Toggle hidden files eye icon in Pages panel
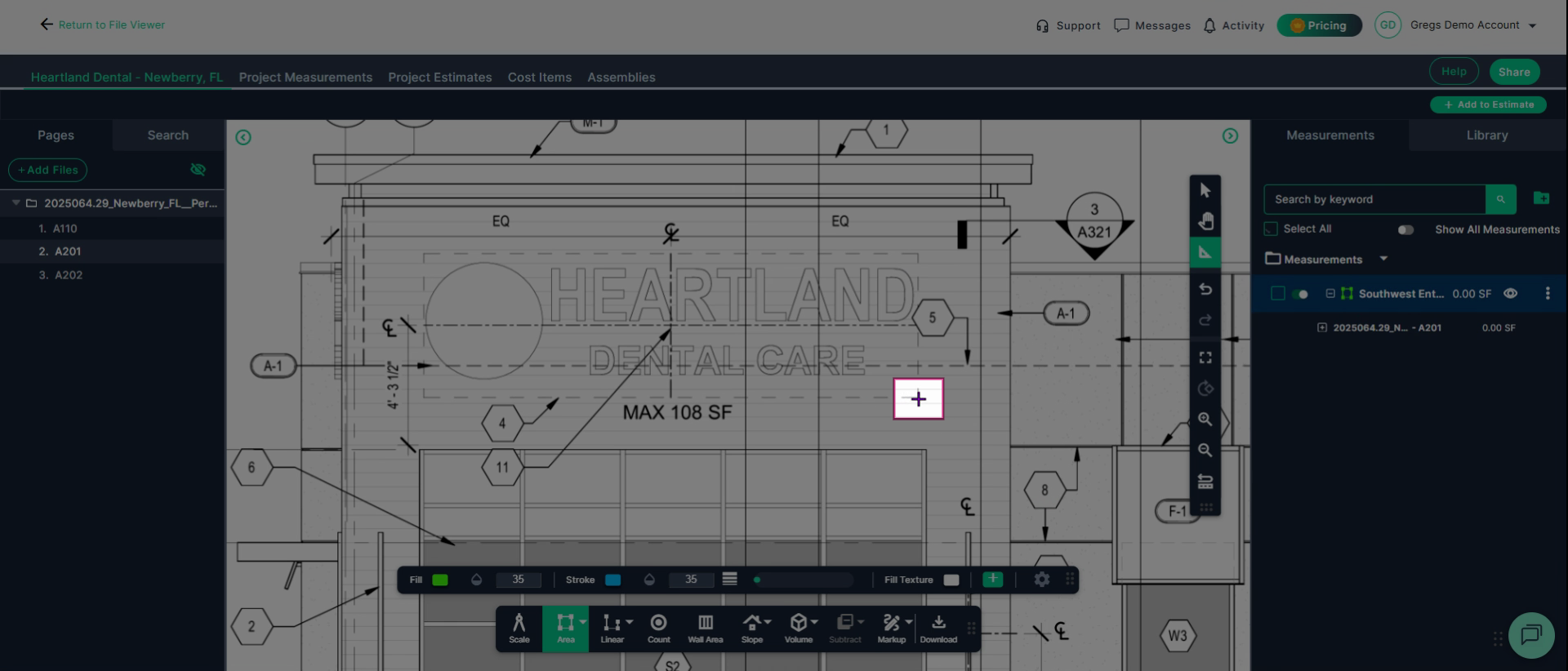Image resolution: width=1568 pixels, height=671 pixels. 198,170
